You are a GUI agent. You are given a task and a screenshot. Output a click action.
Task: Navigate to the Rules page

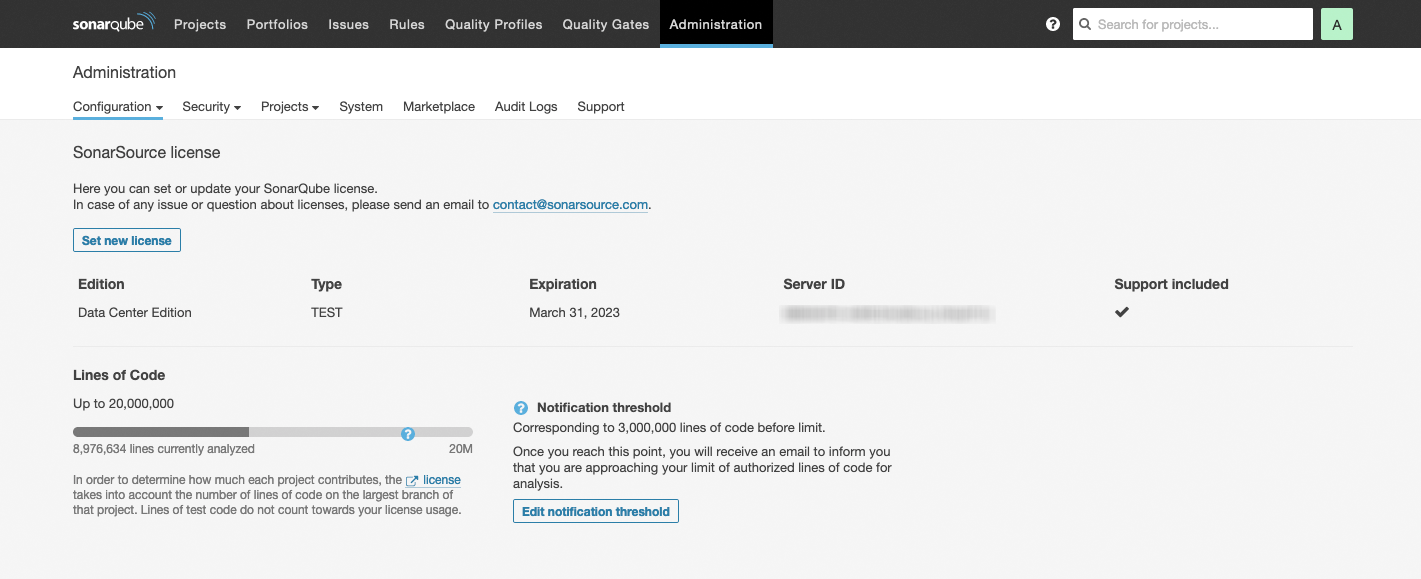[x=407, y=24]
